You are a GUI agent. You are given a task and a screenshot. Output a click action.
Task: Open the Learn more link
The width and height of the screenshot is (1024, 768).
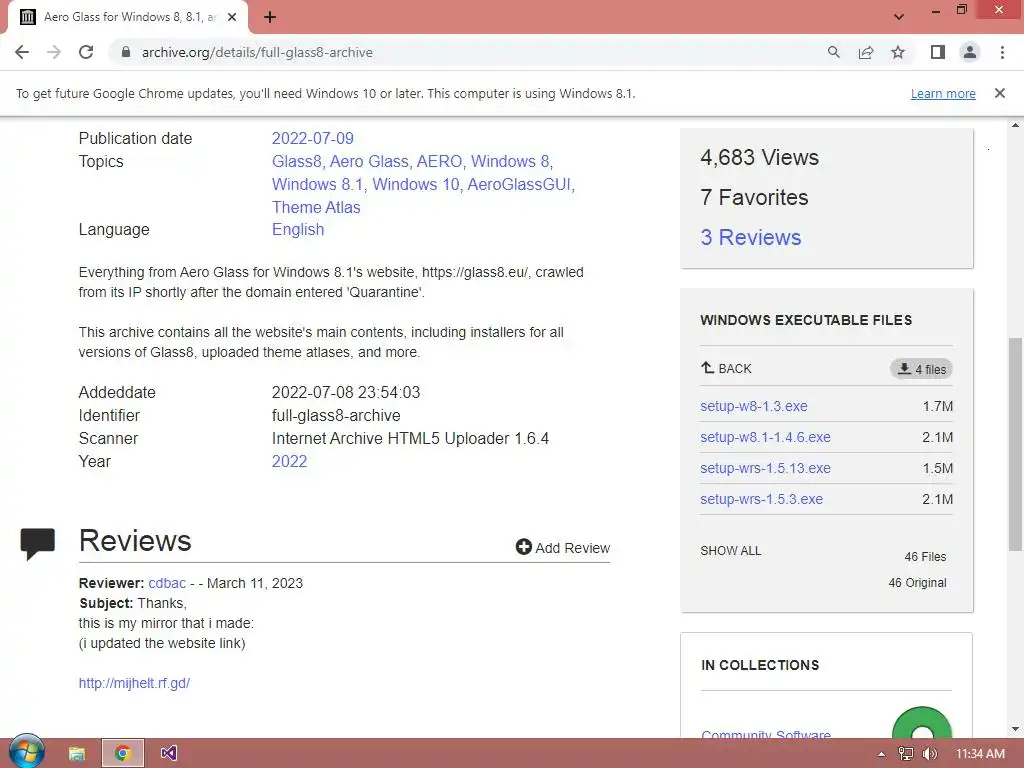[943, 93]
